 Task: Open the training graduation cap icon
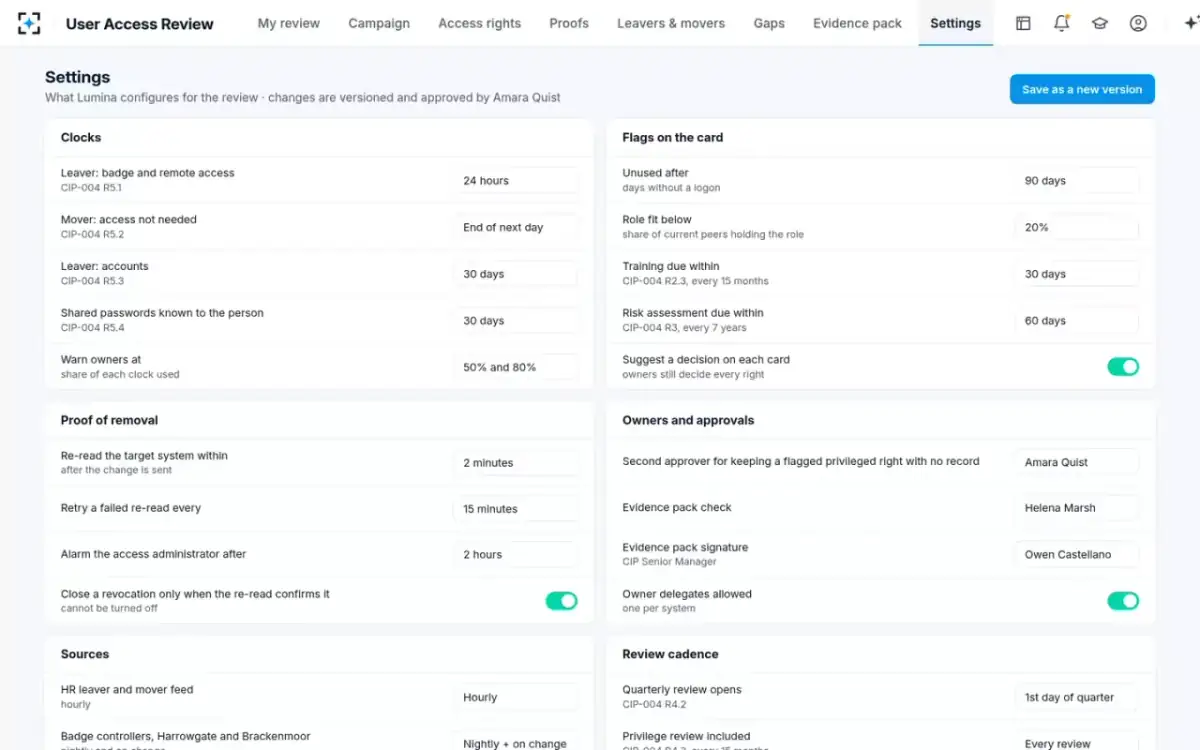coord(1099,23)
